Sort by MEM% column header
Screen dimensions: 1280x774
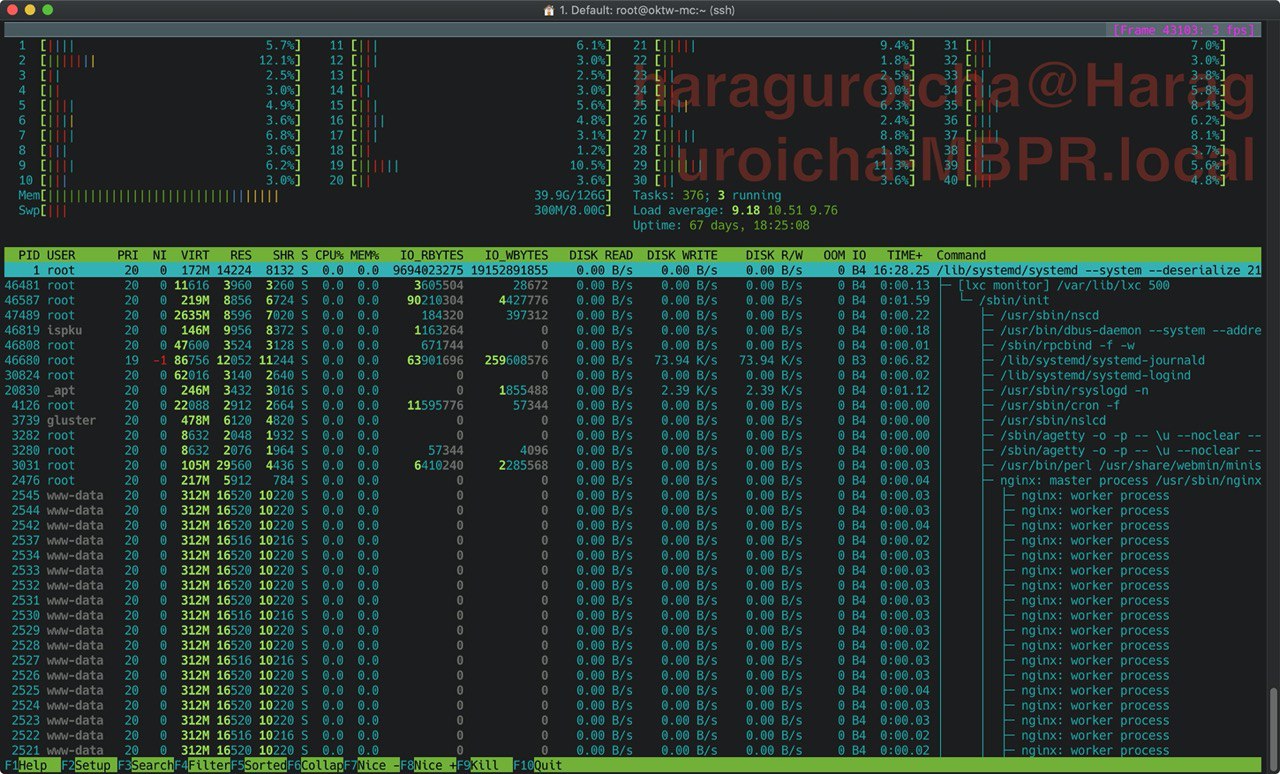[x=364, y=255]
